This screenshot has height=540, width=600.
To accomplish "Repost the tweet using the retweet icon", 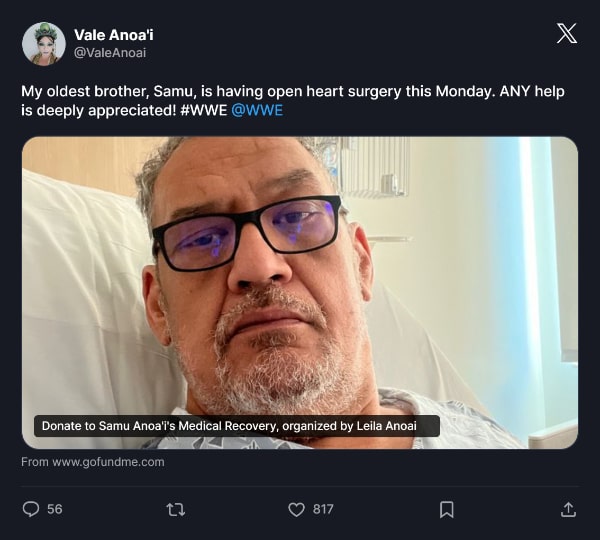I will click(x=175, y=509).
